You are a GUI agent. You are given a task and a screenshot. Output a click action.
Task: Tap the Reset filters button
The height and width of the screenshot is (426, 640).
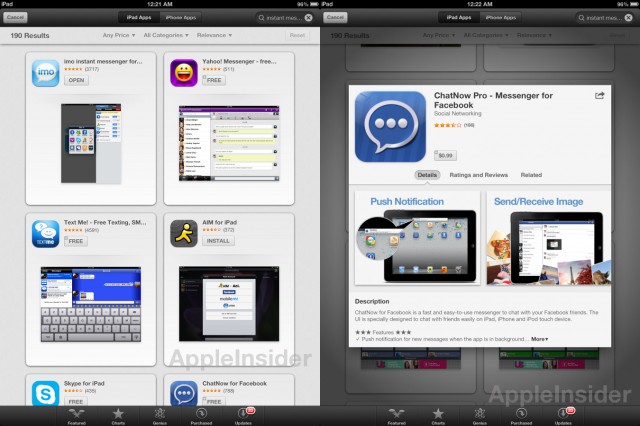(x=297, y=35)
